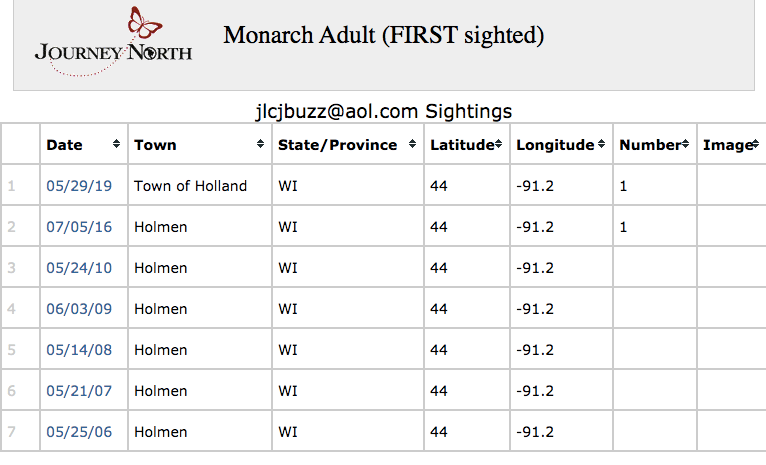This screenshot has height=465, width=766.
Task: Sort by Number column arrow icon
Action: point(685,145)
